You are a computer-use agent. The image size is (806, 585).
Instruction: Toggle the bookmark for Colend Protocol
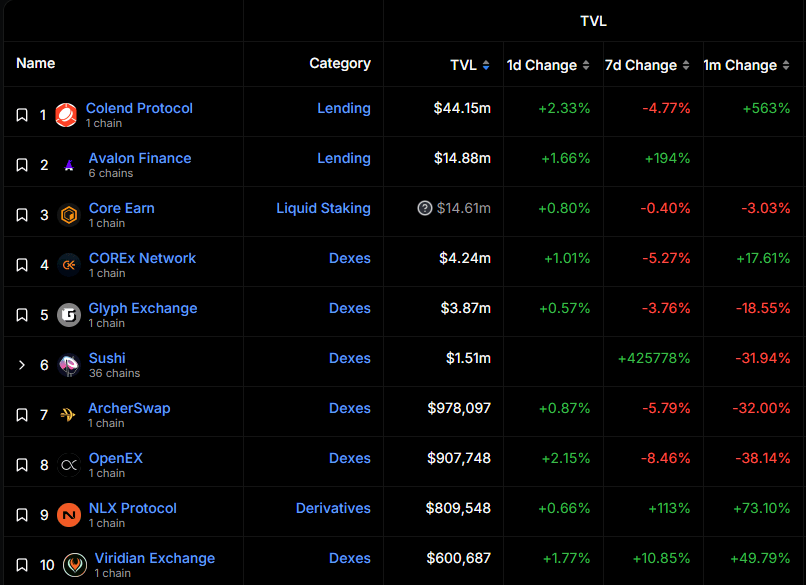point(21,114)
